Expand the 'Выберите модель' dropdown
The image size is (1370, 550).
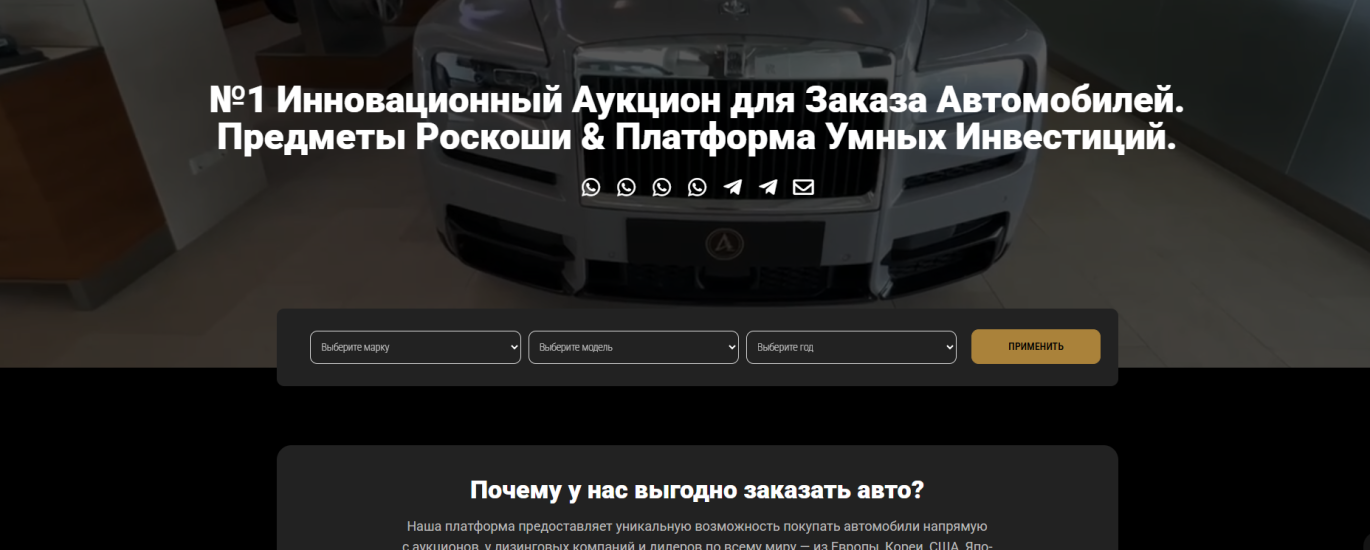point(623,347)
